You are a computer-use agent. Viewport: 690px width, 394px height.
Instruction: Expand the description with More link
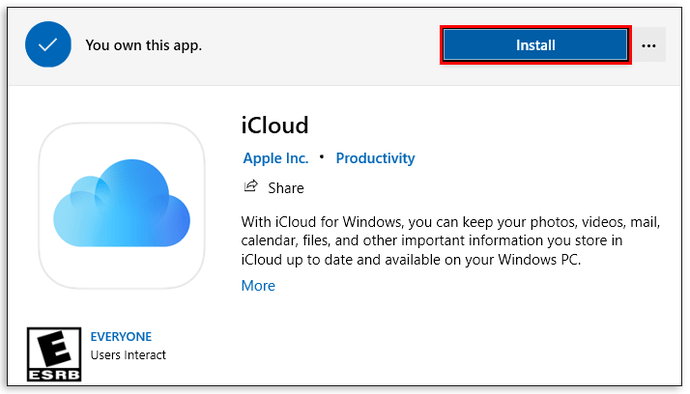(x=258, y=286)
